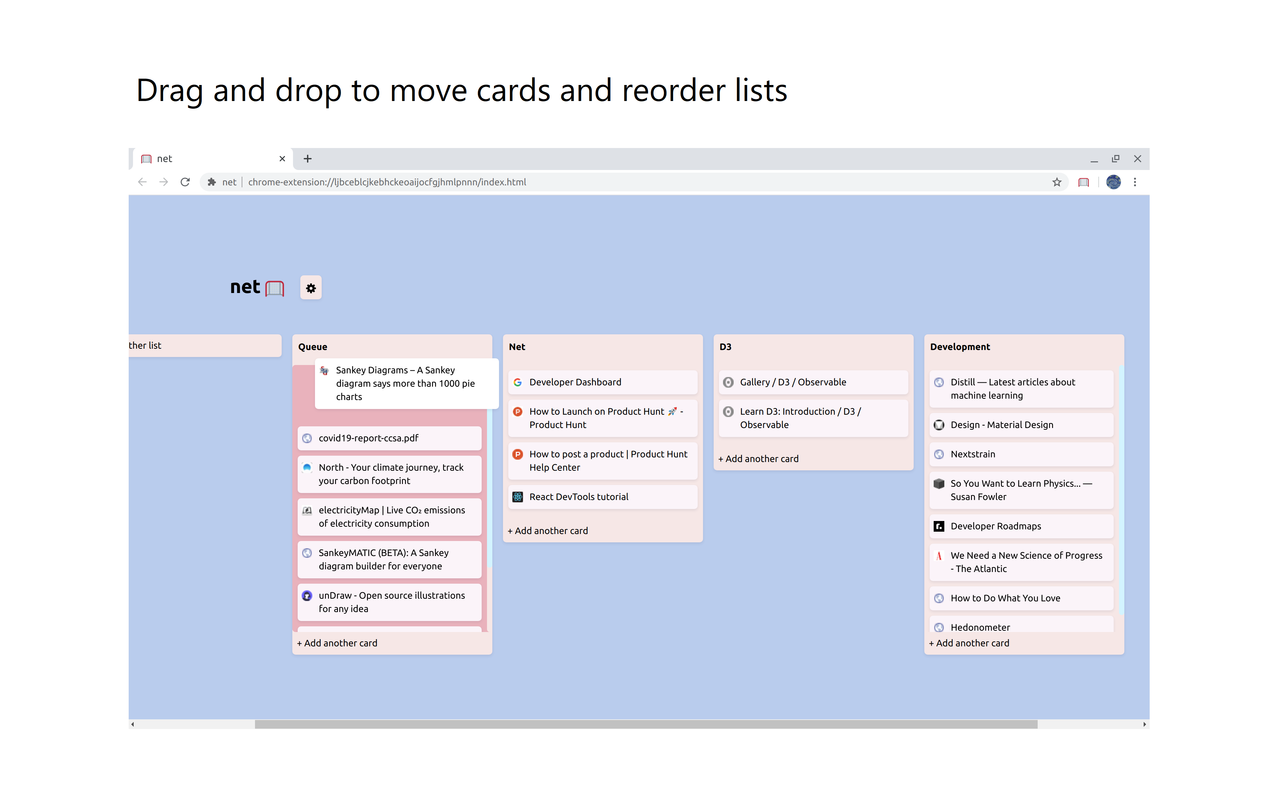Close the net browser tab
This screenshot has height=800, width=1280.
(x=282, y=159)
